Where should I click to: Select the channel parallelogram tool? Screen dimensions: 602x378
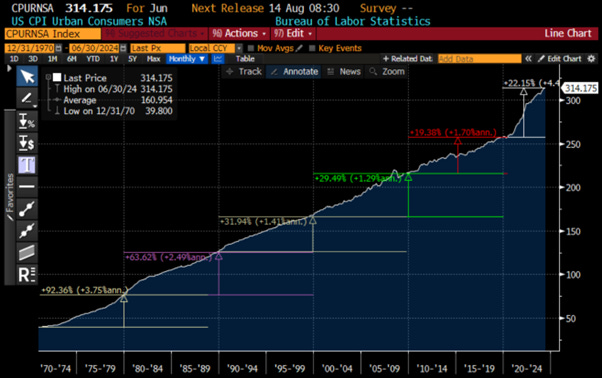(27, 253)
